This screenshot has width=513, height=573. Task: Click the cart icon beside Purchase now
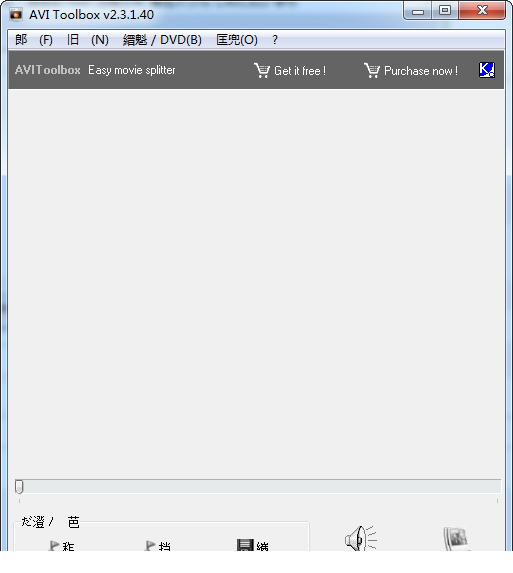pos(372,70)
